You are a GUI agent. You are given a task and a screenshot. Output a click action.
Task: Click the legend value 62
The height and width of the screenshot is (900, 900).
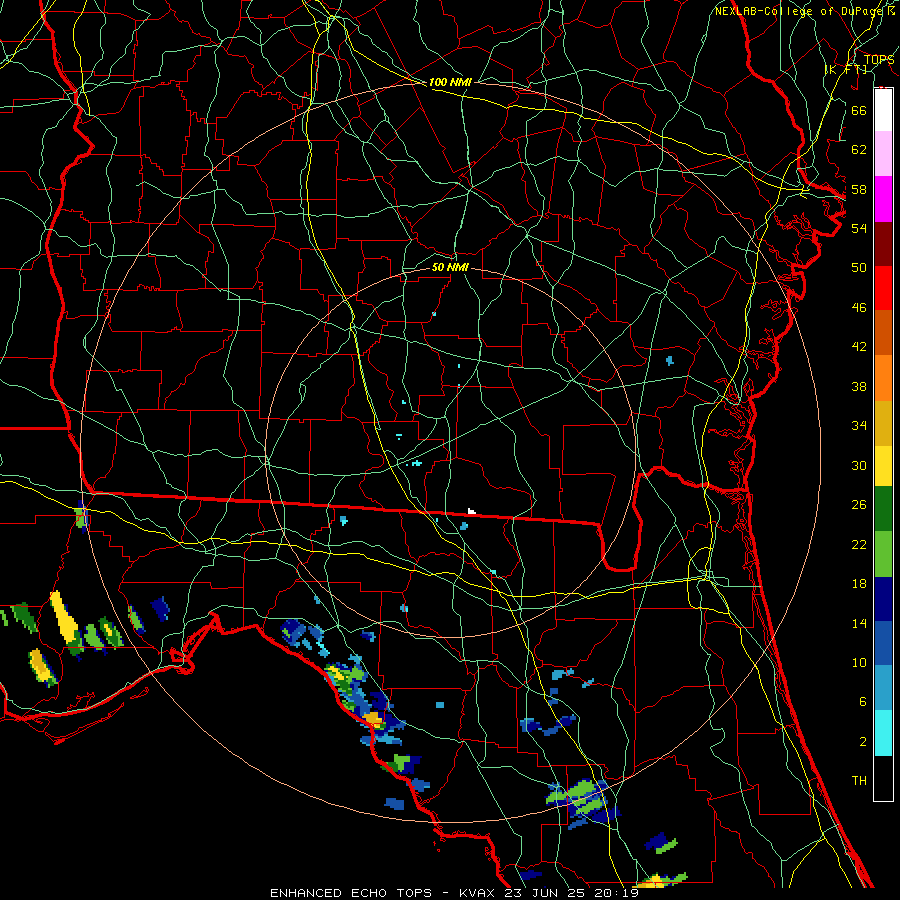point(859,150)
